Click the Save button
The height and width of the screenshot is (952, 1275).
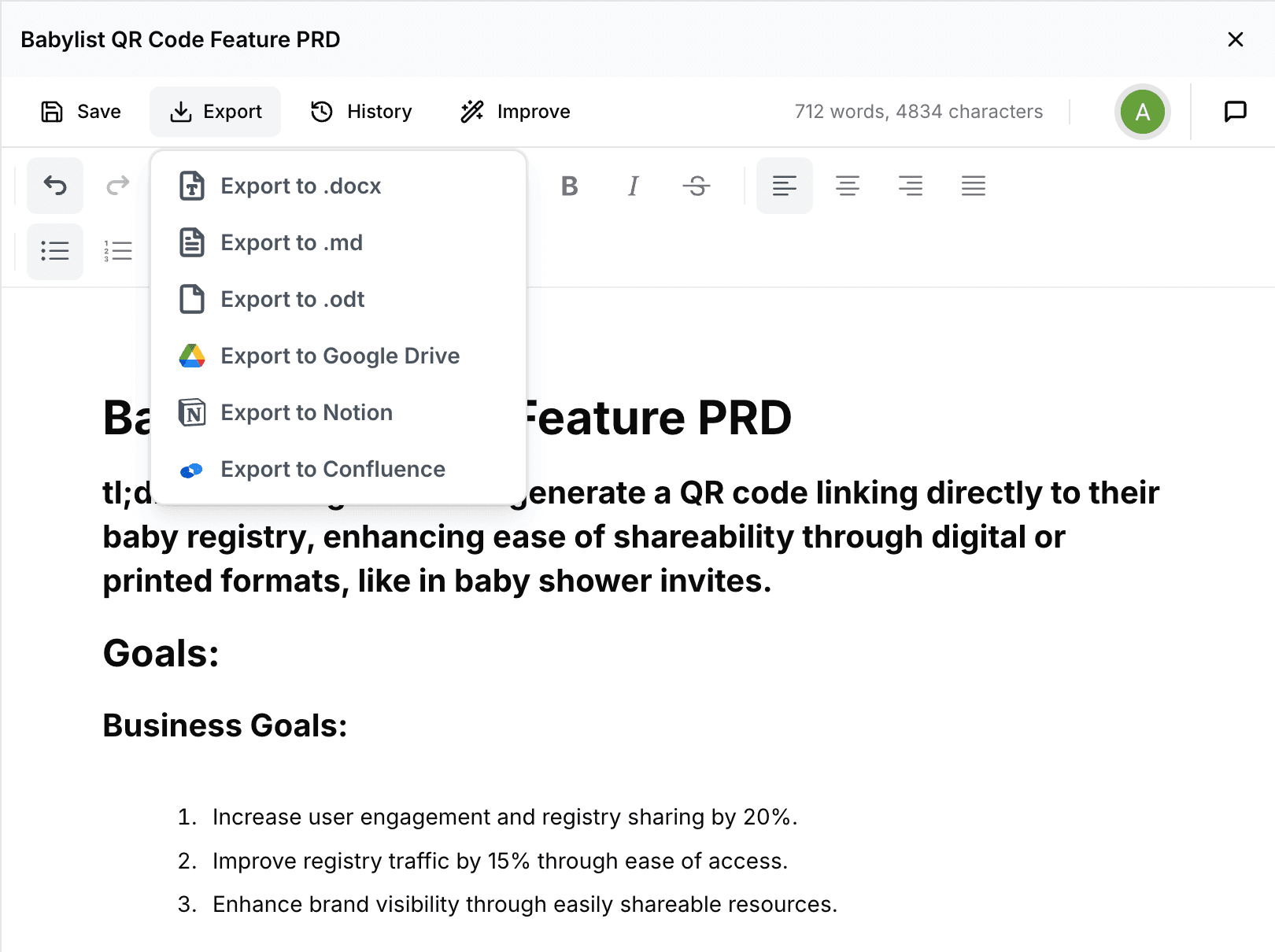pyautogui.click(x=80, y=111)
